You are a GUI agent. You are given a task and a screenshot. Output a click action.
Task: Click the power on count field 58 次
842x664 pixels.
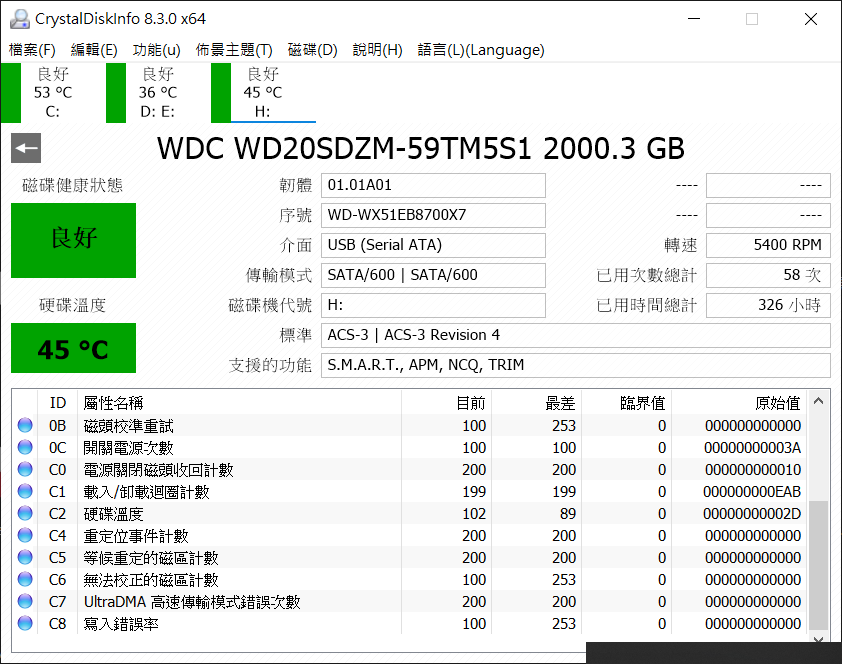[x=768, y=275]
